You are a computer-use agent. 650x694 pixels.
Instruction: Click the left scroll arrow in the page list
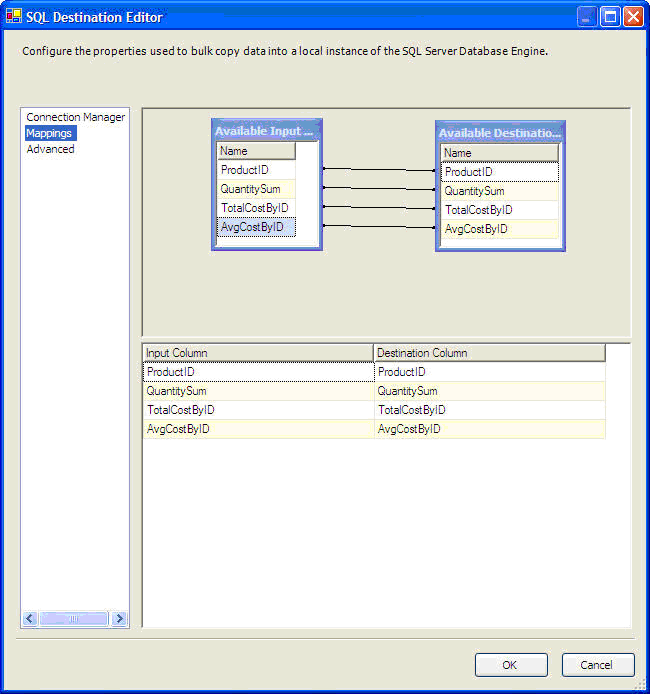pos(30,618)
